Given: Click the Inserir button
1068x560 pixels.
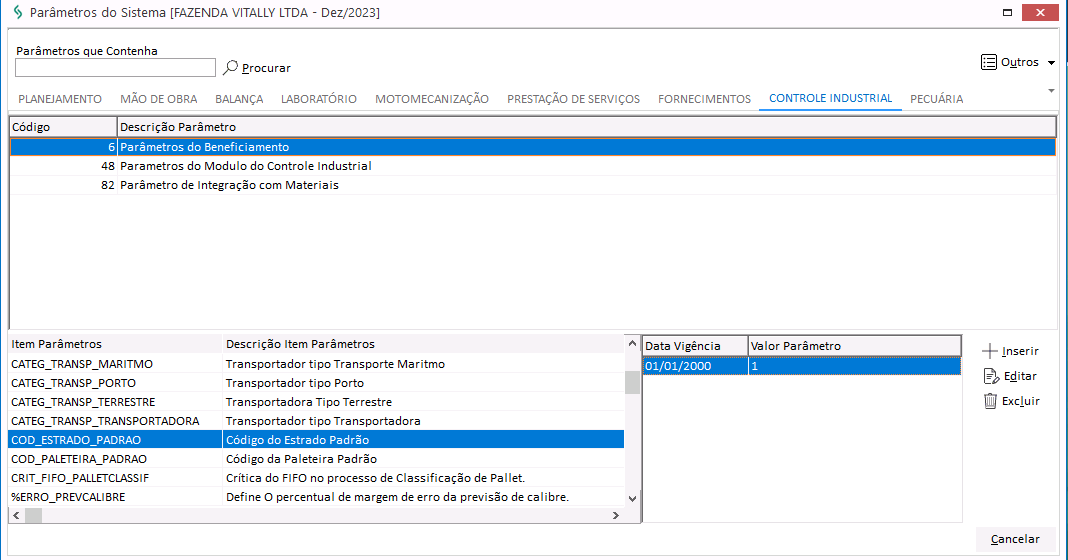Looking at the screenshot, I should click(1010, 352).
